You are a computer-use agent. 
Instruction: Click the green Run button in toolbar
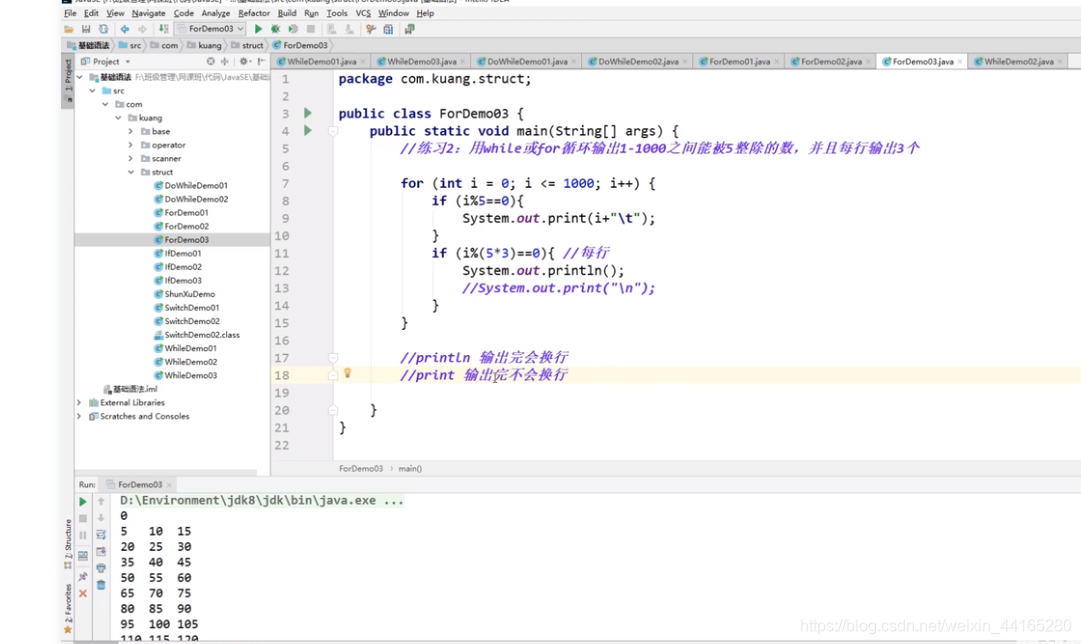pos(259,29)
